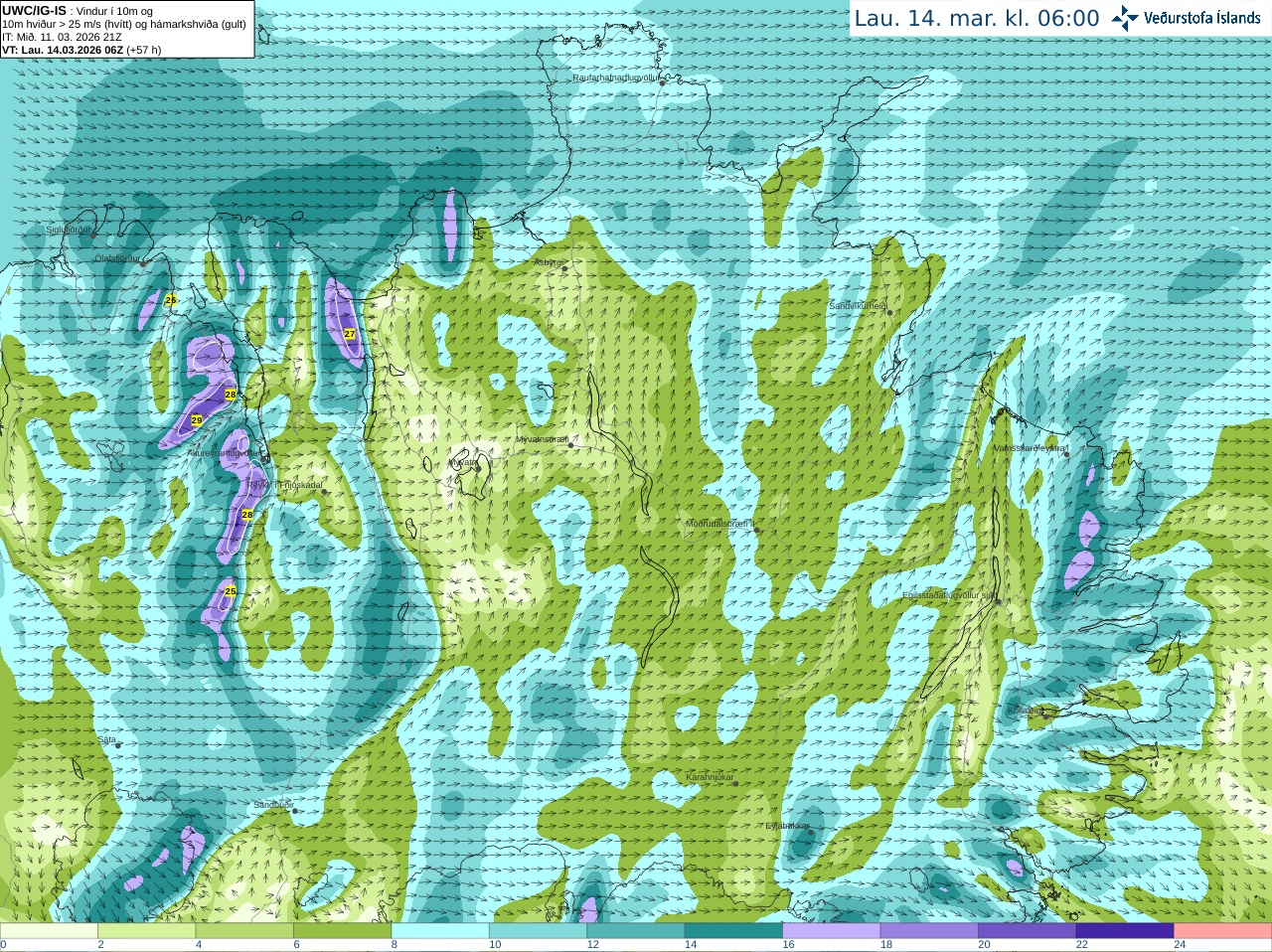The width and height of the screenshot is (1272, 952).
Task: Click the legend scale value 24
Action: pos(1180,945)
